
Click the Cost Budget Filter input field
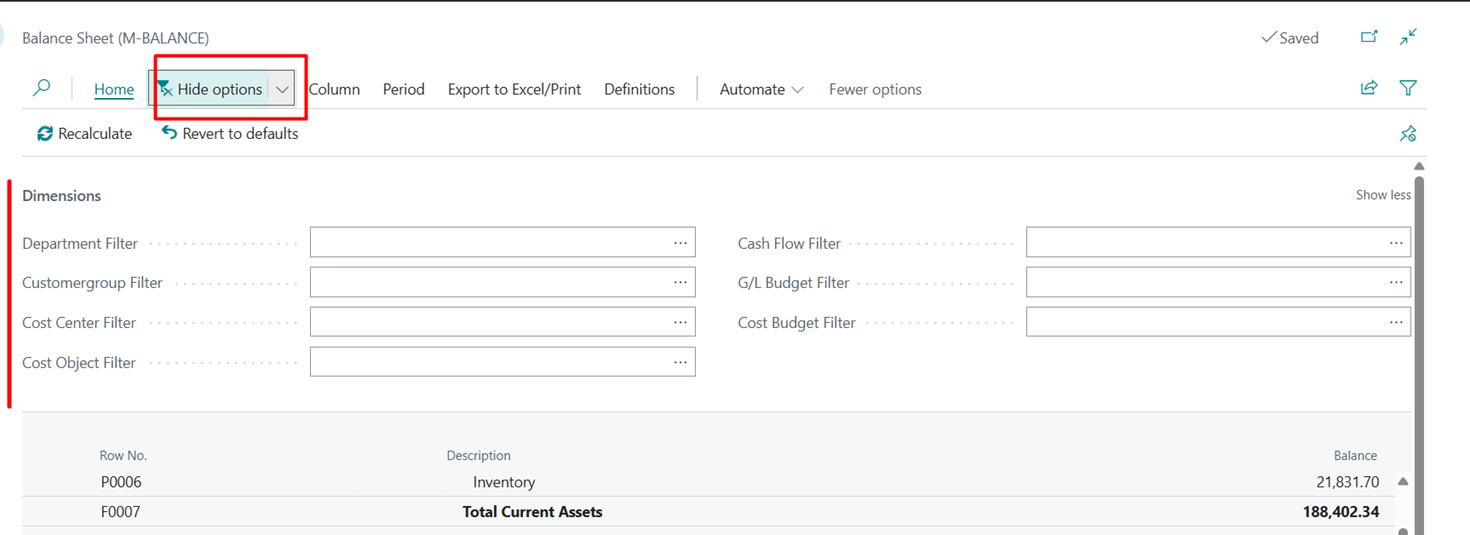click(1218, 322)
